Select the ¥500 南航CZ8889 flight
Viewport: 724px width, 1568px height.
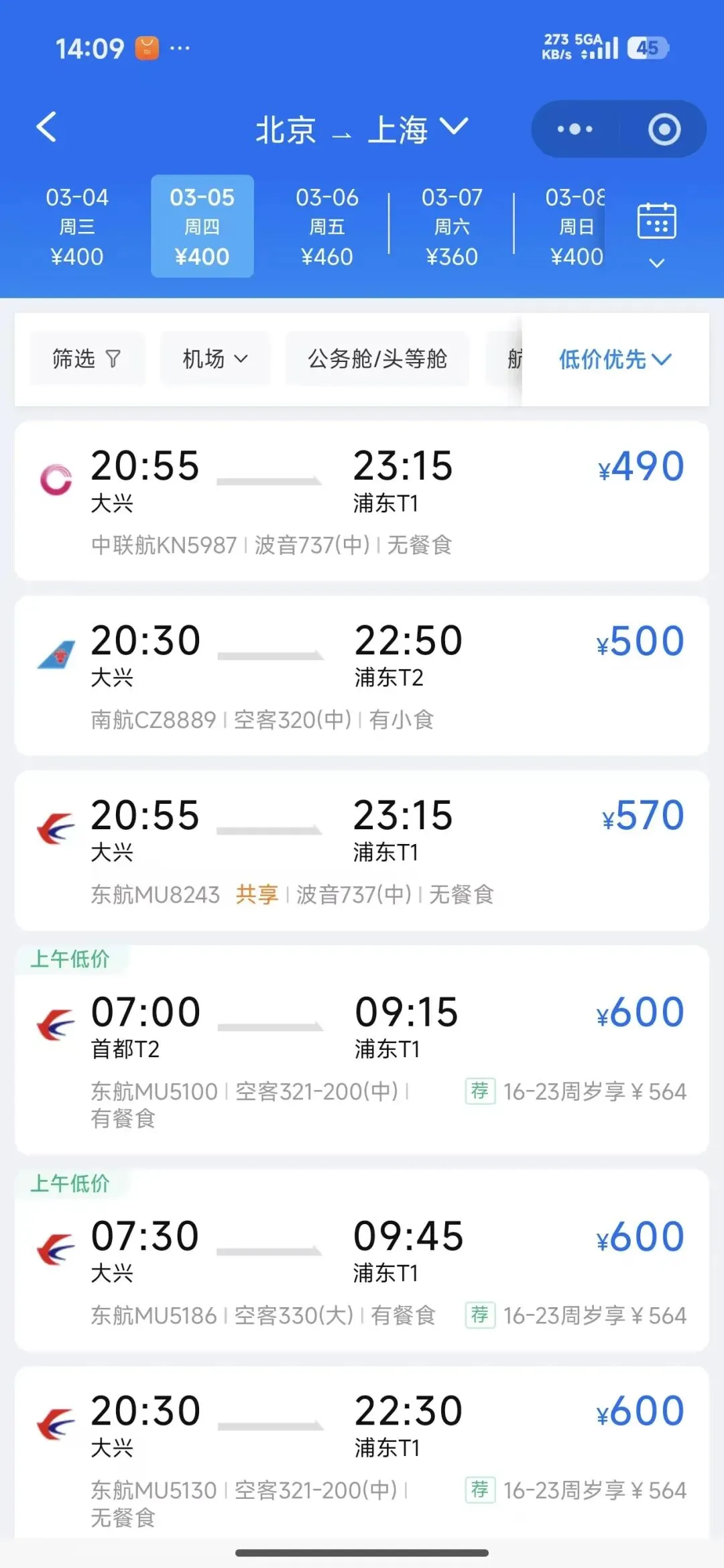pos(362,676)
